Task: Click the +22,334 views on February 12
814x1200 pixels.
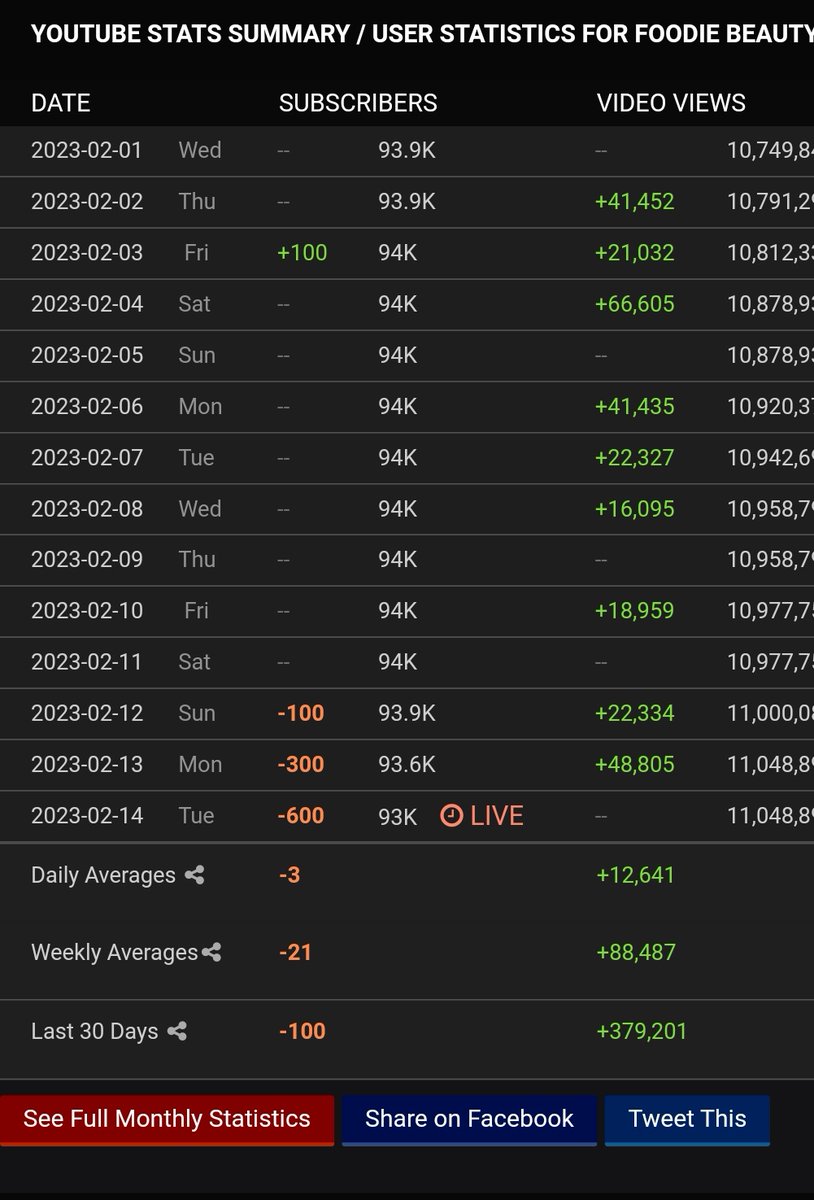Action: [634, 713]
